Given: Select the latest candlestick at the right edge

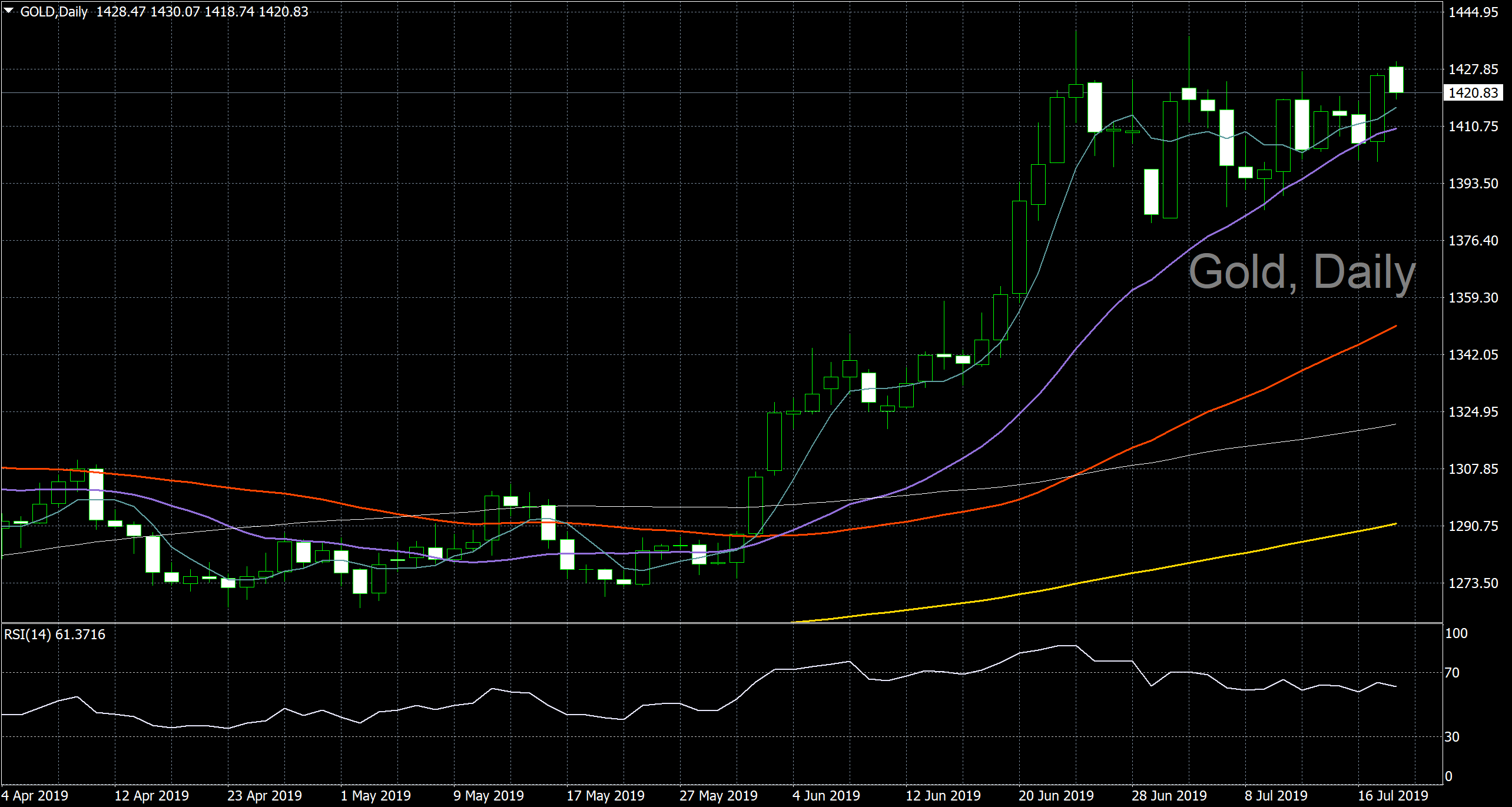Looking at the screenshot, I should coord(1396,79).
